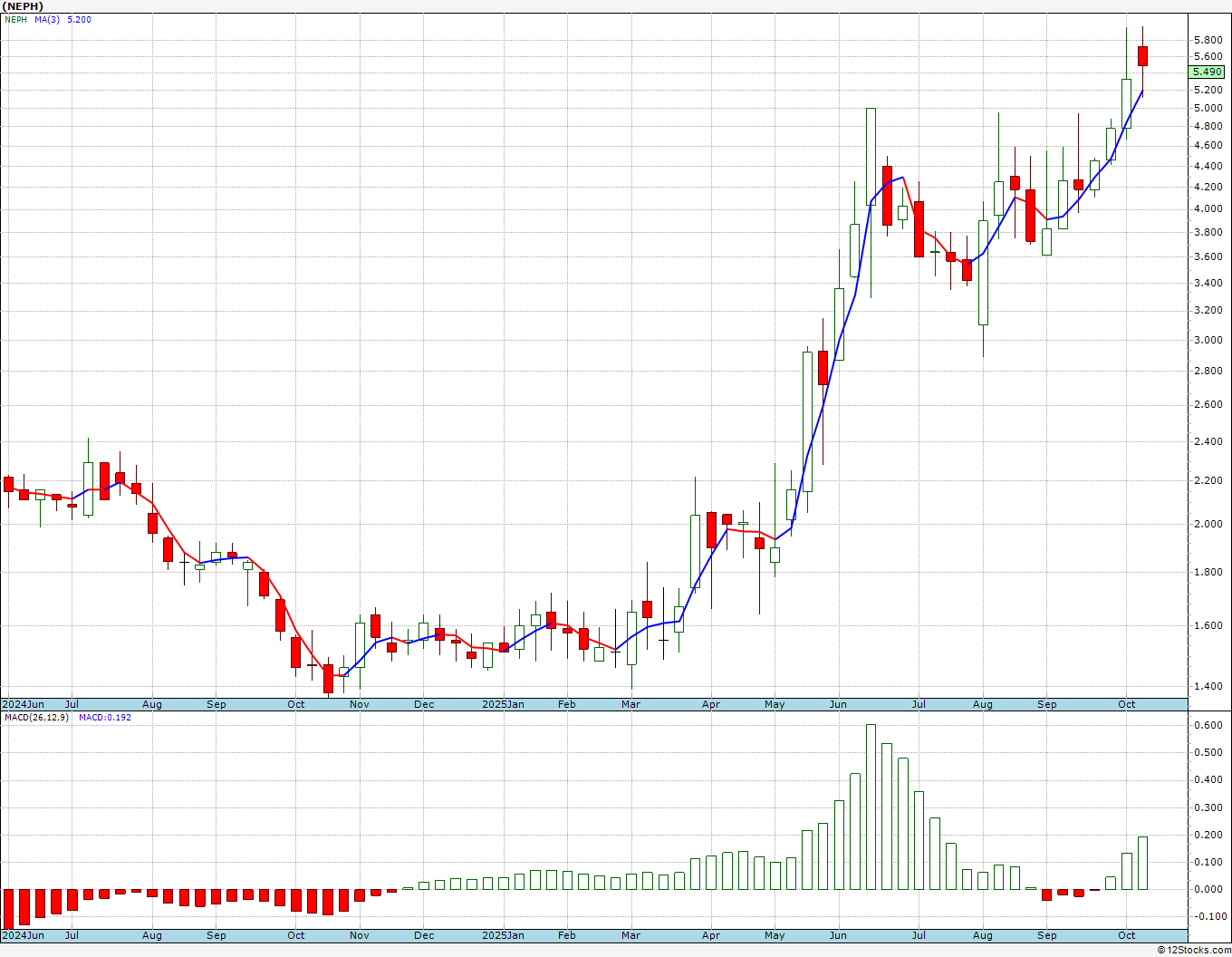Click the last green MACD bar near 0.192
This screenshot has width=1232, height=957.
[x=1143, y=863]
